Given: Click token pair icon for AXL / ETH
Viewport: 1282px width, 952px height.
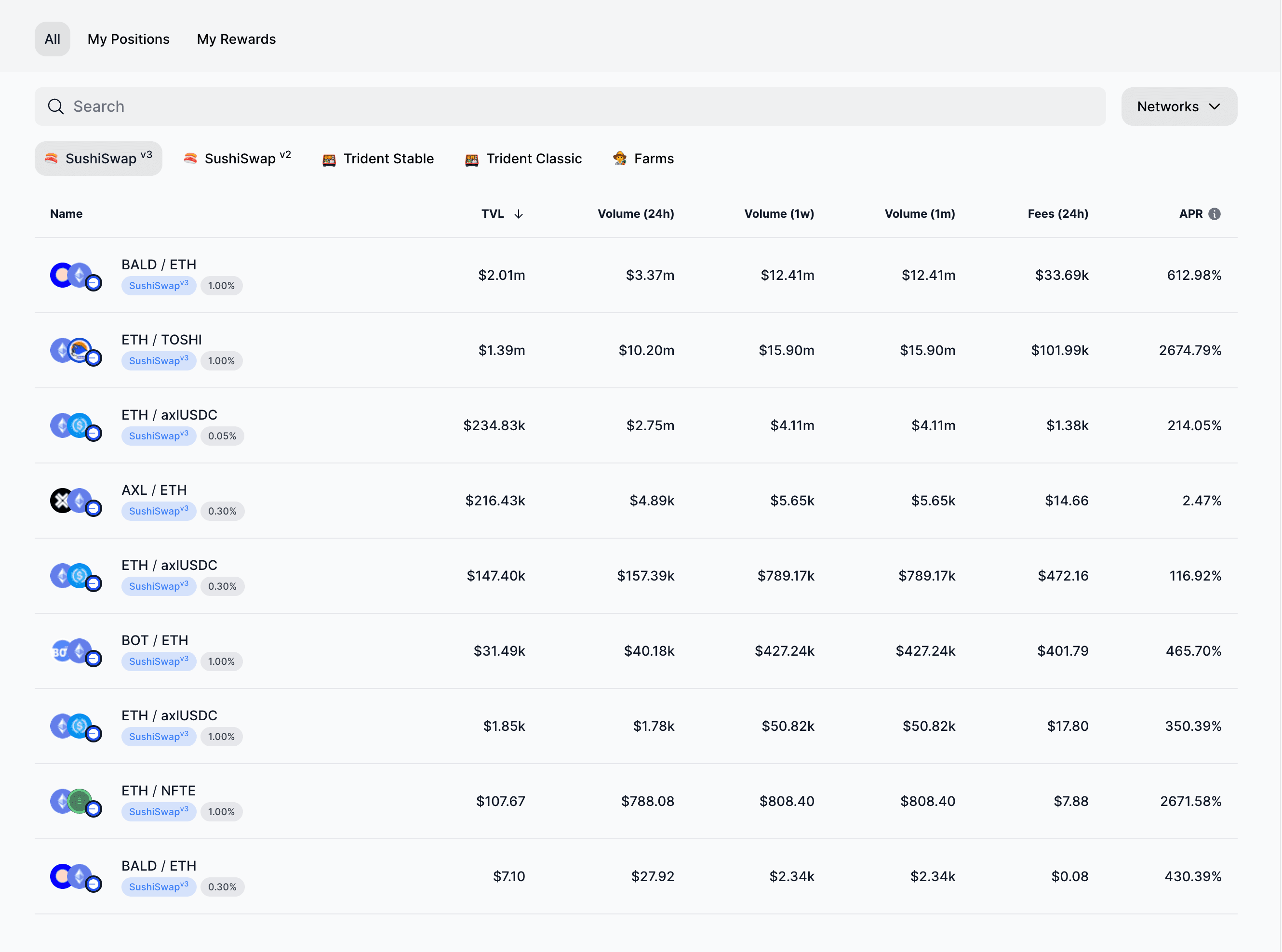Looking at the screenshot, I should click(76, 502).
